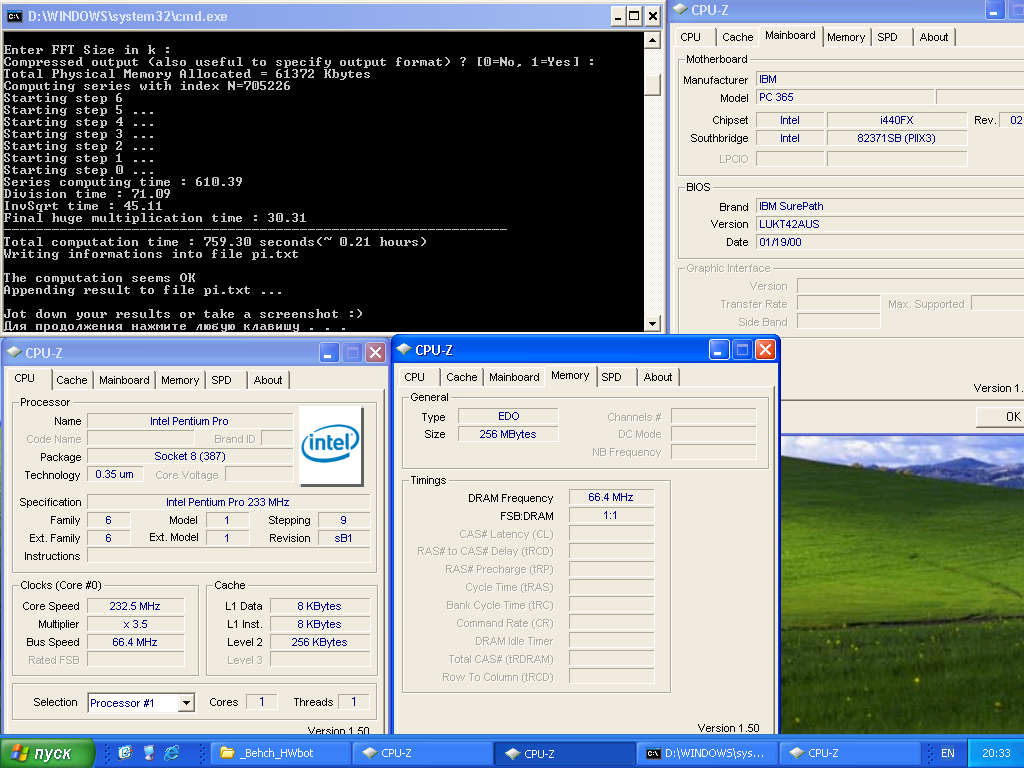The width and height of the screenshot is (1024, 768).
Task: Open About tab in Memory CPU-Z window
Action: click(x=657, y=377)
